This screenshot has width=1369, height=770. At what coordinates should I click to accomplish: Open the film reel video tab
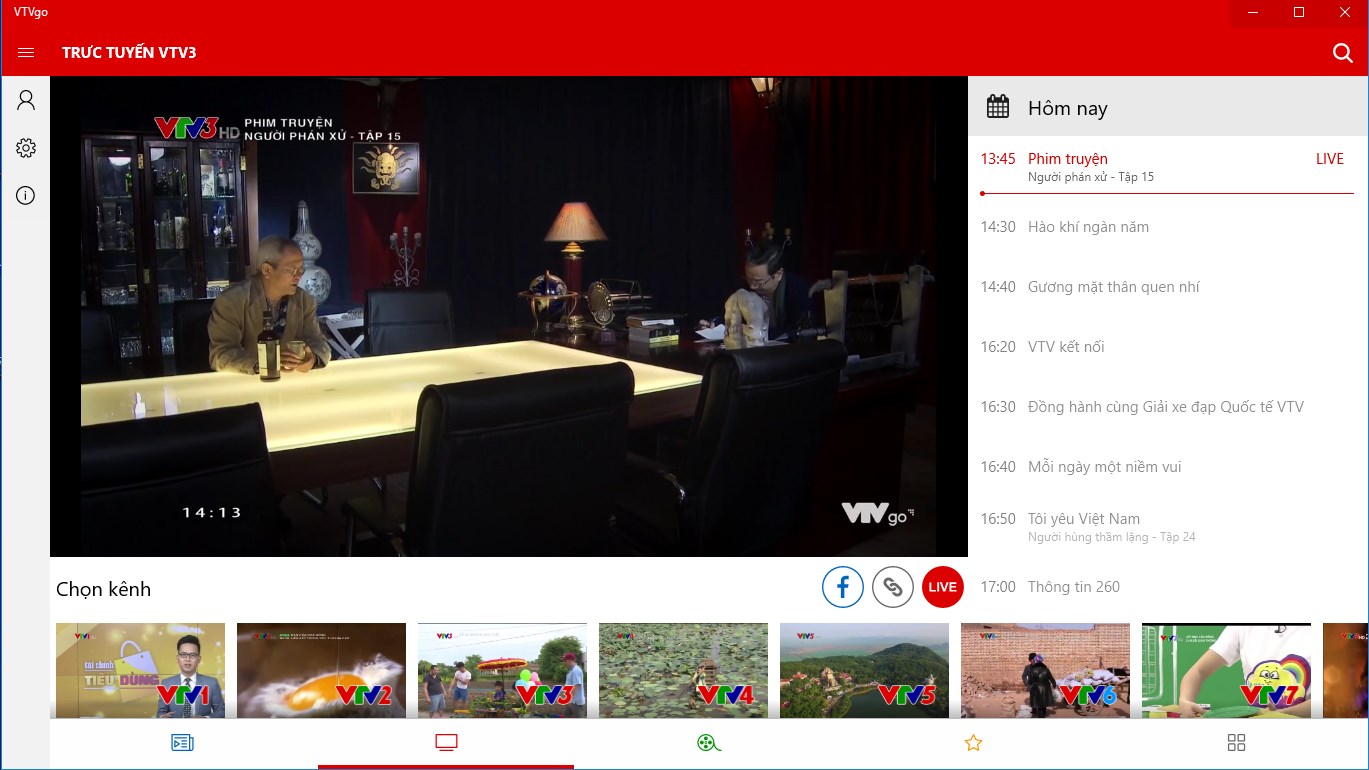pos(709,743)
